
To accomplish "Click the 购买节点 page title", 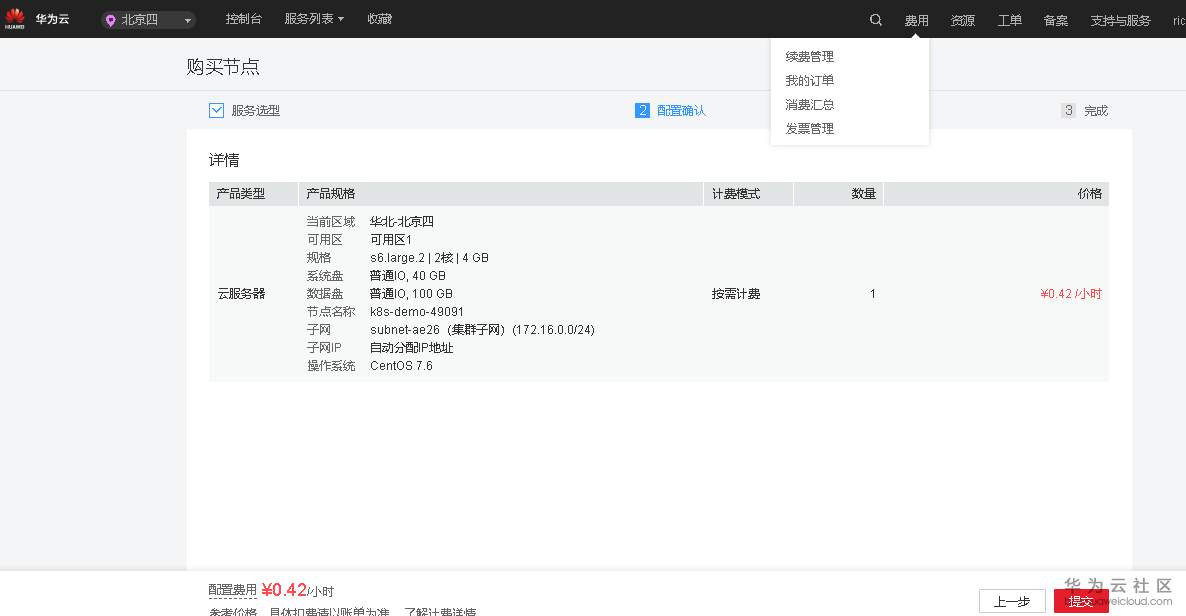I will 223,67.
